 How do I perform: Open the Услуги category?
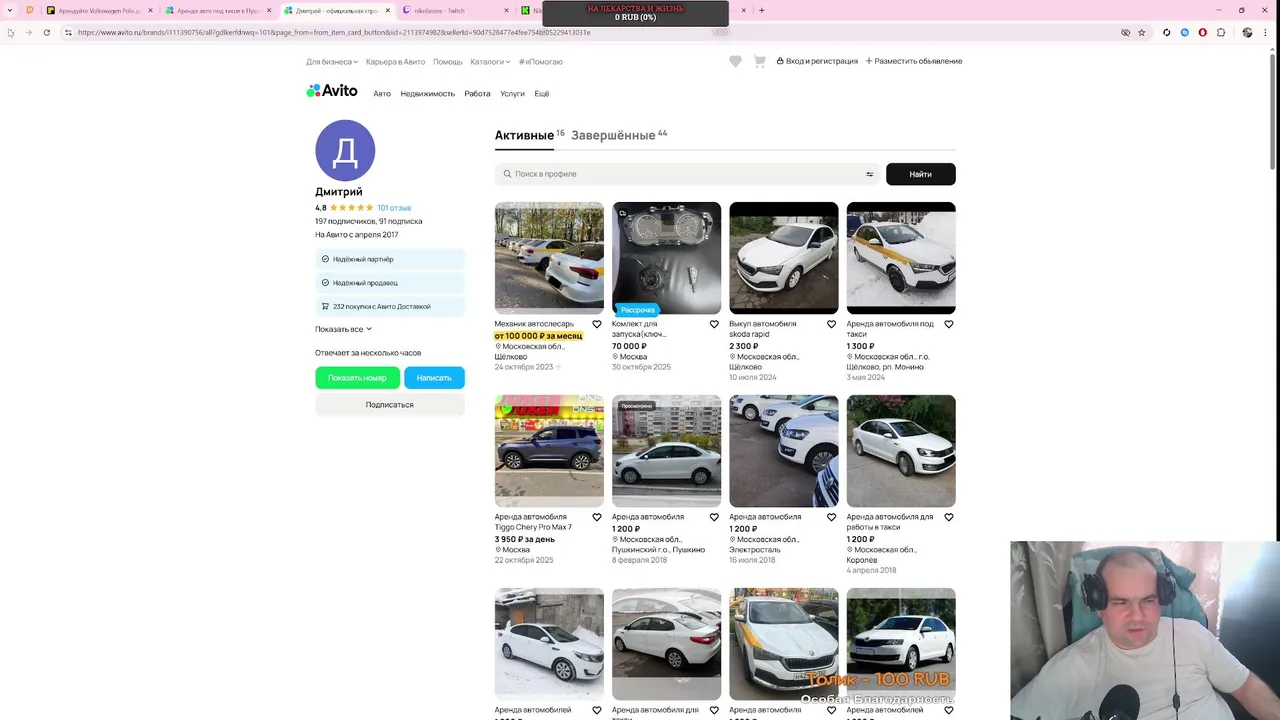[512, 94]
